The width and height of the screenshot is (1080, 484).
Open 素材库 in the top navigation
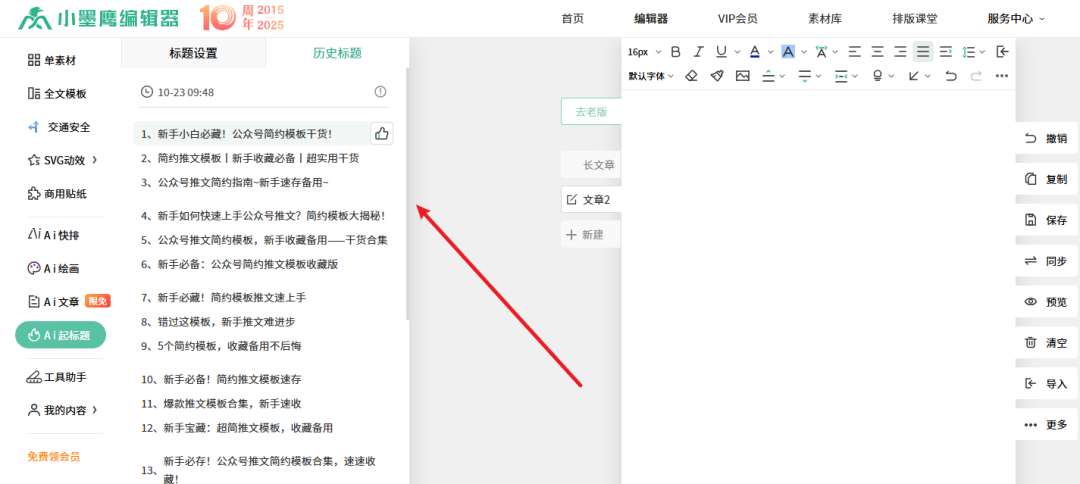825,19
